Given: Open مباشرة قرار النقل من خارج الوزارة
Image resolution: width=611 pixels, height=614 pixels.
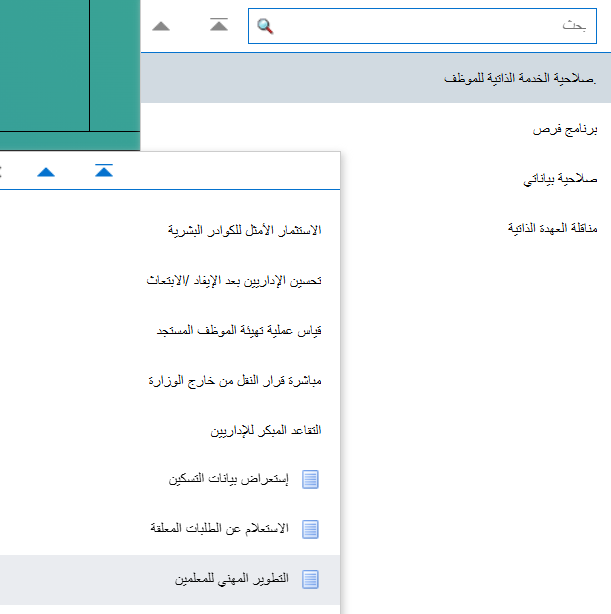Looking at the screenshot, I should (x=235, y=381).
